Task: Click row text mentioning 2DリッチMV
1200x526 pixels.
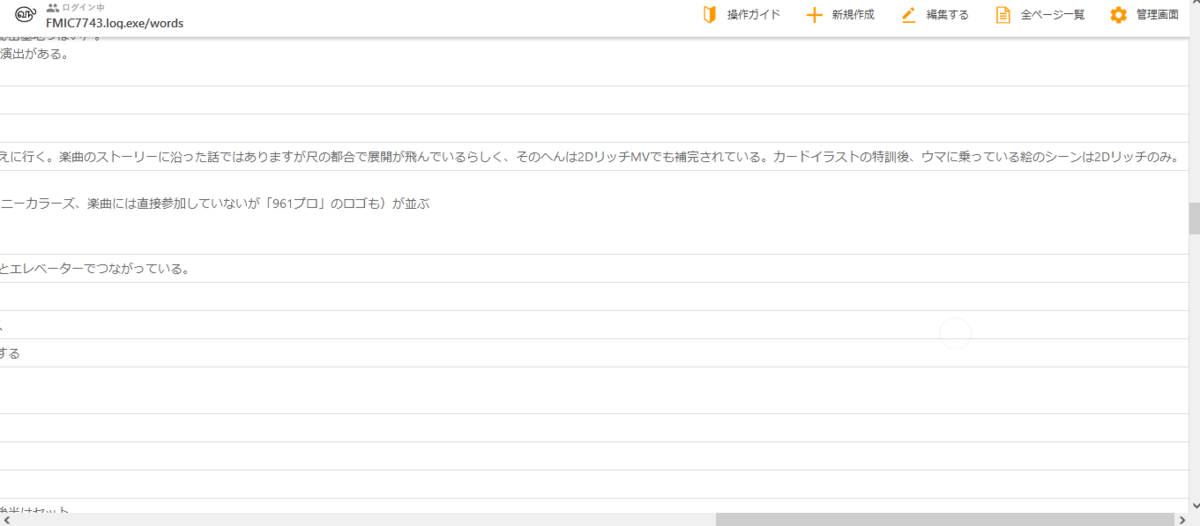Action: (x=591, y=158)
